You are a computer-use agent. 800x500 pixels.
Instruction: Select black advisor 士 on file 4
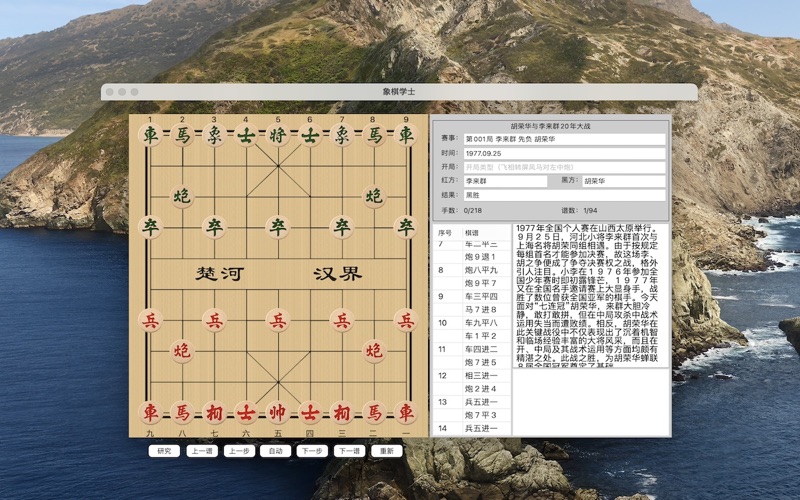[x=246, y=136]
